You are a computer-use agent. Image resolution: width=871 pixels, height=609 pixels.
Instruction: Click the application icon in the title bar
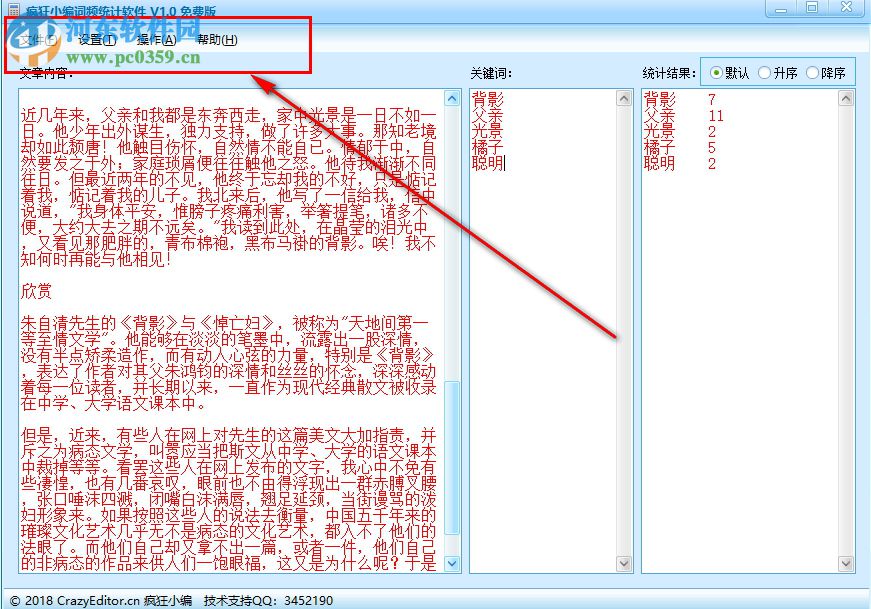[x=11, y=8]
